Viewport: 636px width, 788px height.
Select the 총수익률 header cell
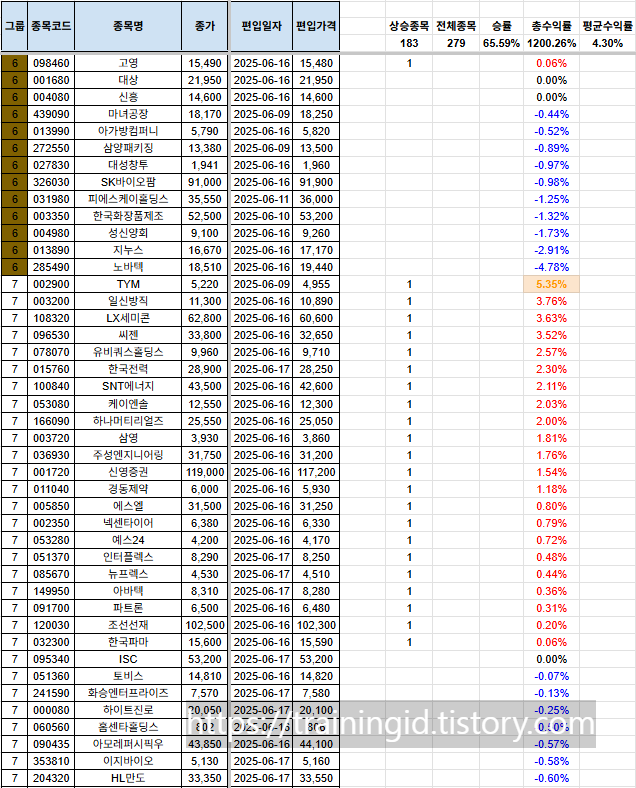click(551, 26)
